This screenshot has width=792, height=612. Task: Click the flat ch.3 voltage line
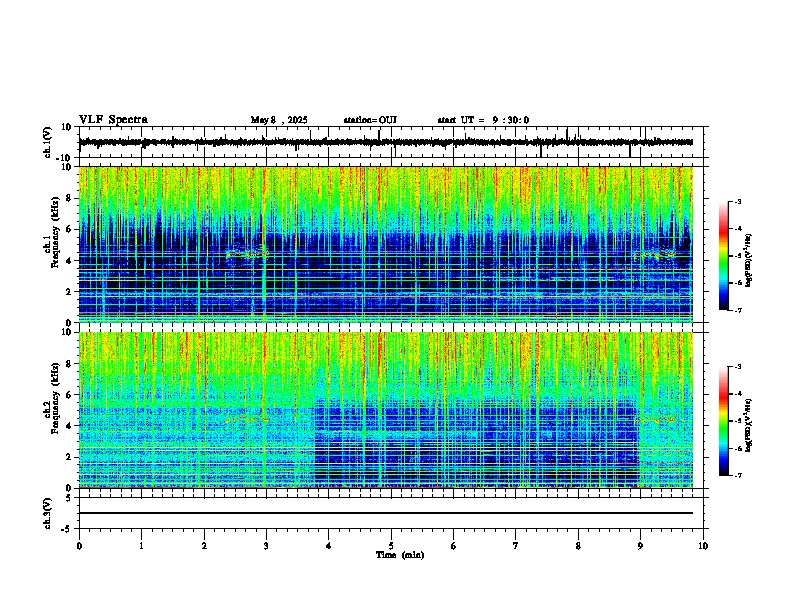386,513
